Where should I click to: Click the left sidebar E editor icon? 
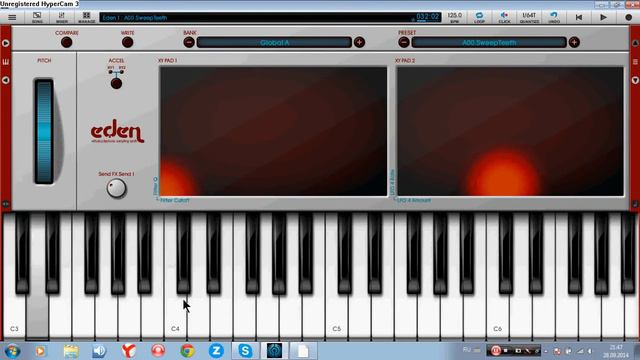click(x=6, y=62)
